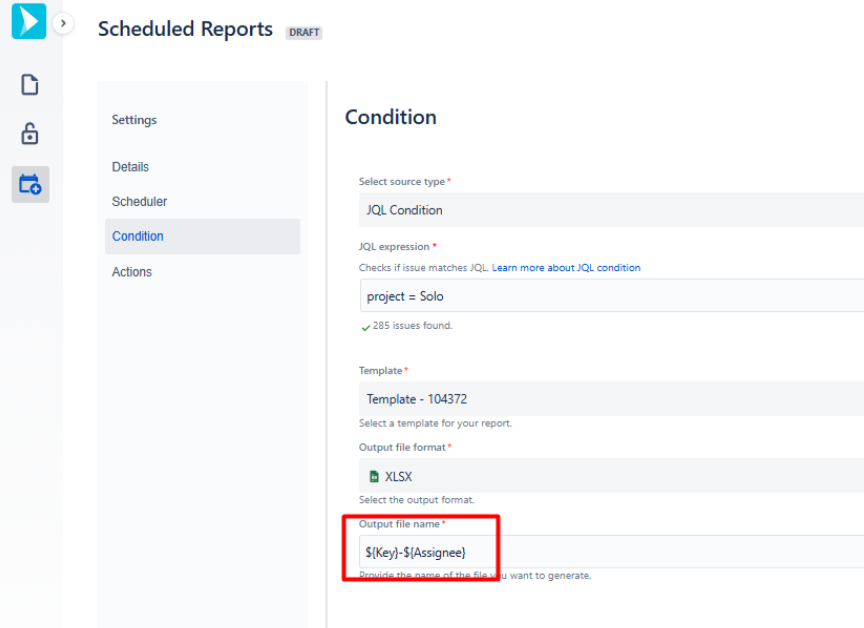Open the Template - 104372 dropdown
The image size is (864, 628).
[610, 399]
